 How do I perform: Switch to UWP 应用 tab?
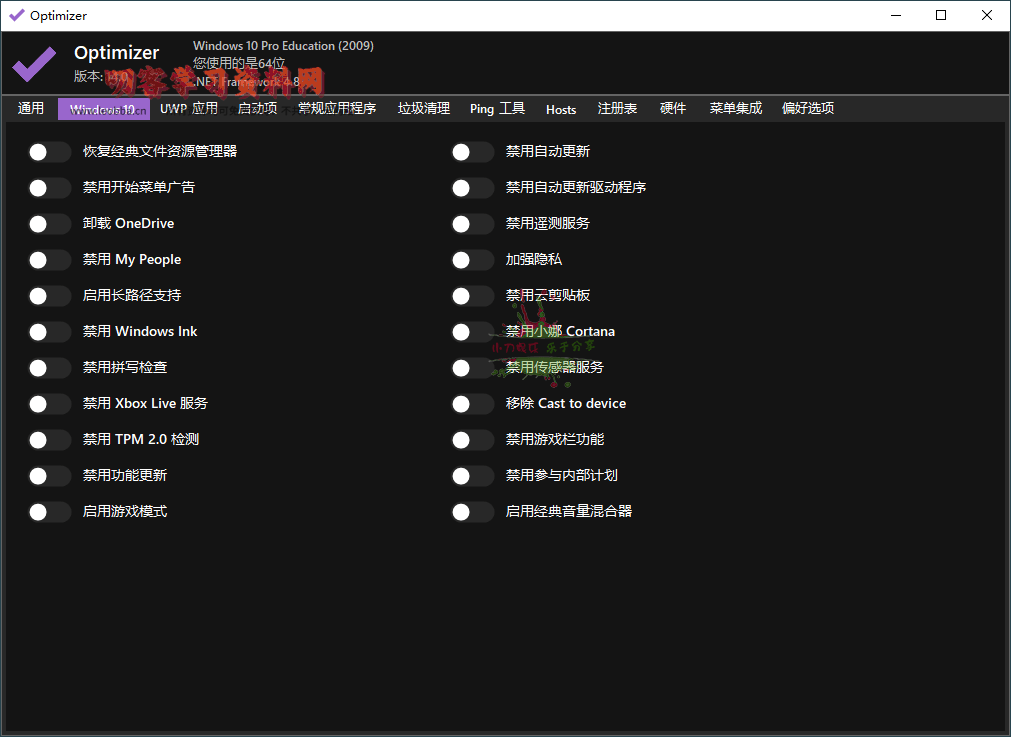tap(189, 109)
